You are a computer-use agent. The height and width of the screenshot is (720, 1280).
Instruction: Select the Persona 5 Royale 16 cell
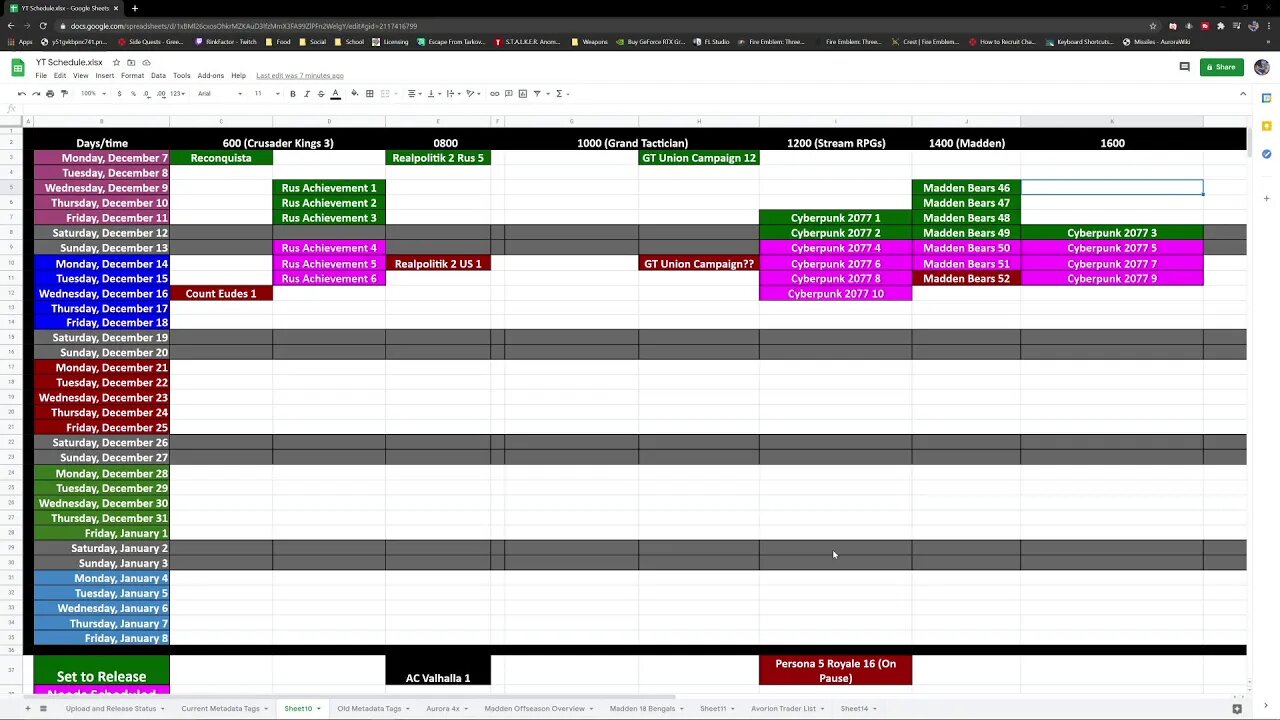[835, 670]
